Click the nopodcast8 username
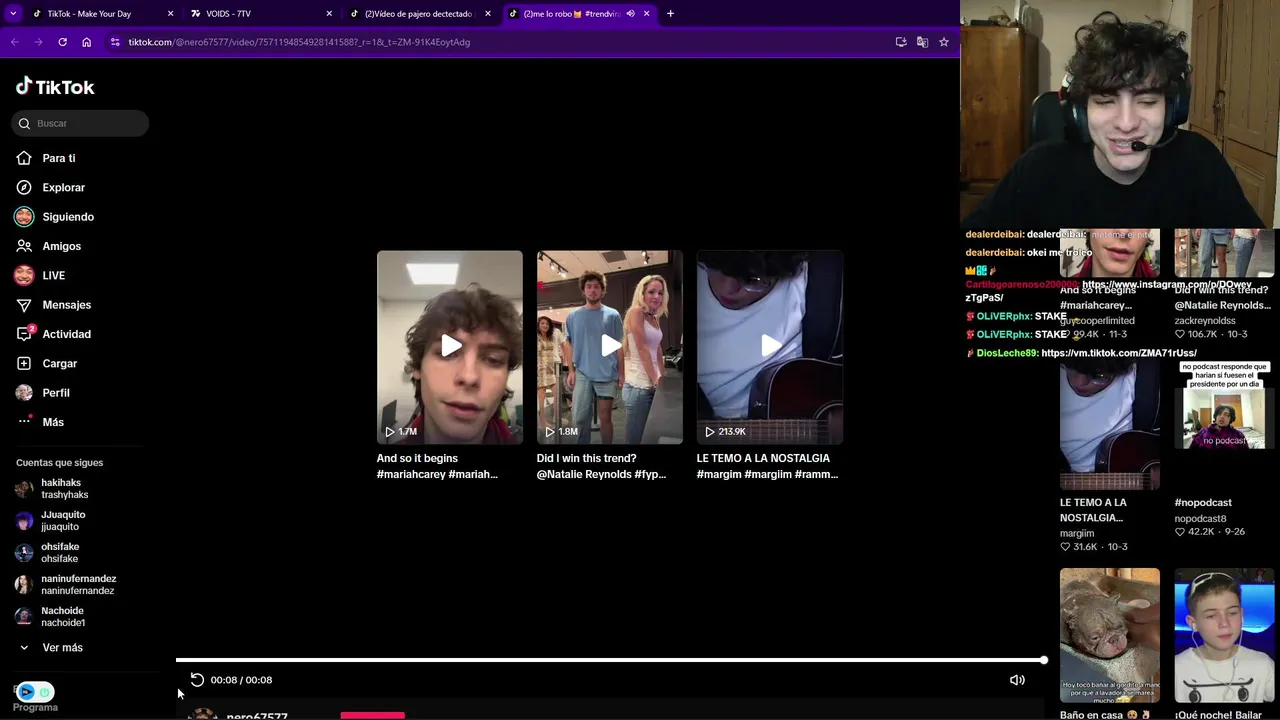1280x720 pixels. pos(1200,518)
